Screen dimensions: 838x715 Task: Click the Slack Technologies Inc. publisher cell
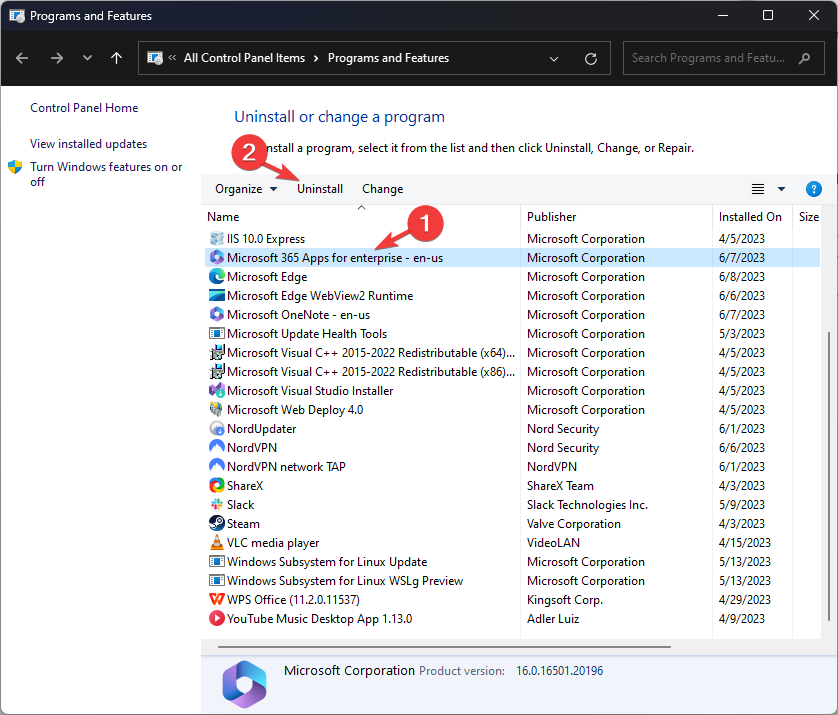click(587, 504)
